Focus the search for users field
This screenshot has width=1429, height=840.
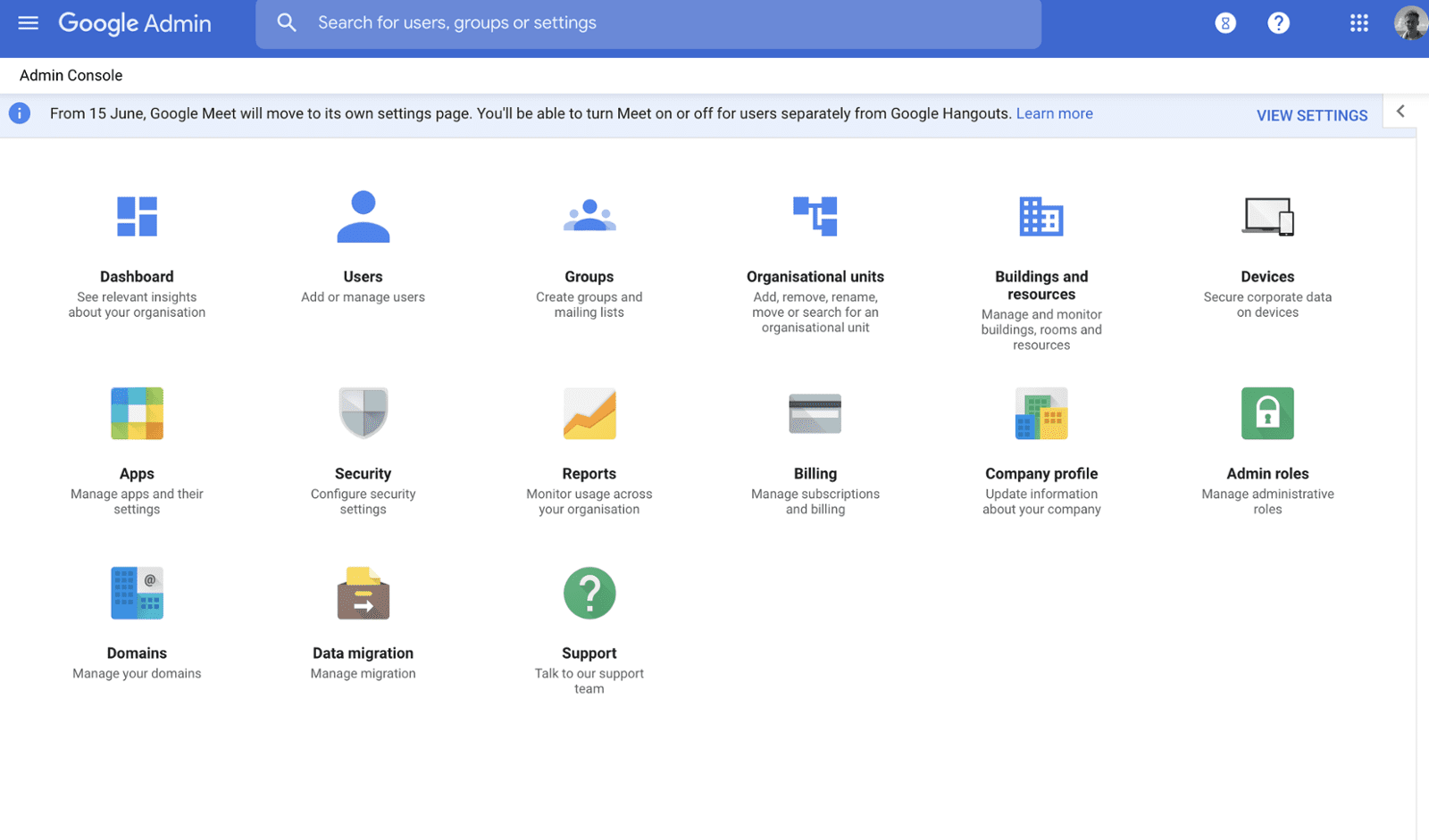click(x=648, y=23)
